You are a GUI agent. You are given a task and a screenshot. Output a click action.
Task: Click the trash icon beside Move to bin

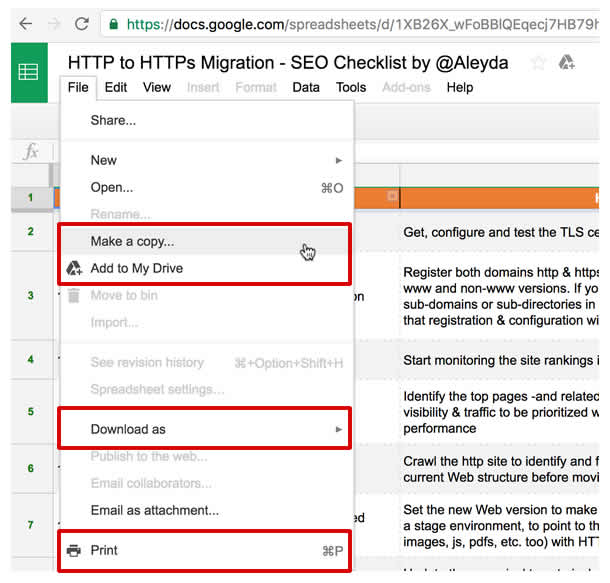pyautogui.click(x=74, y=295)
